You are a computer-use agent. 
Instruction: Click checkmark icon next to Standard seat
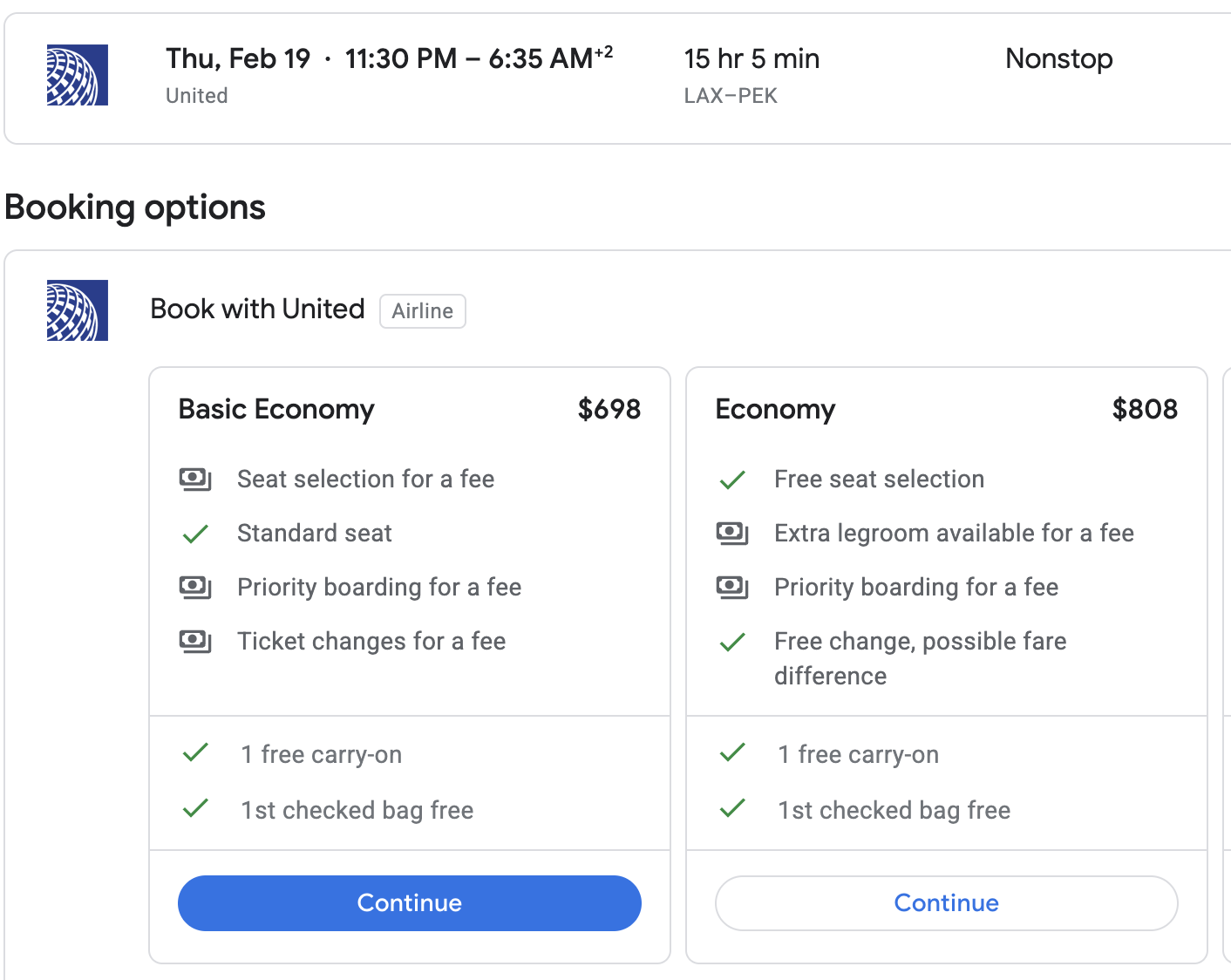click(195, 534)
